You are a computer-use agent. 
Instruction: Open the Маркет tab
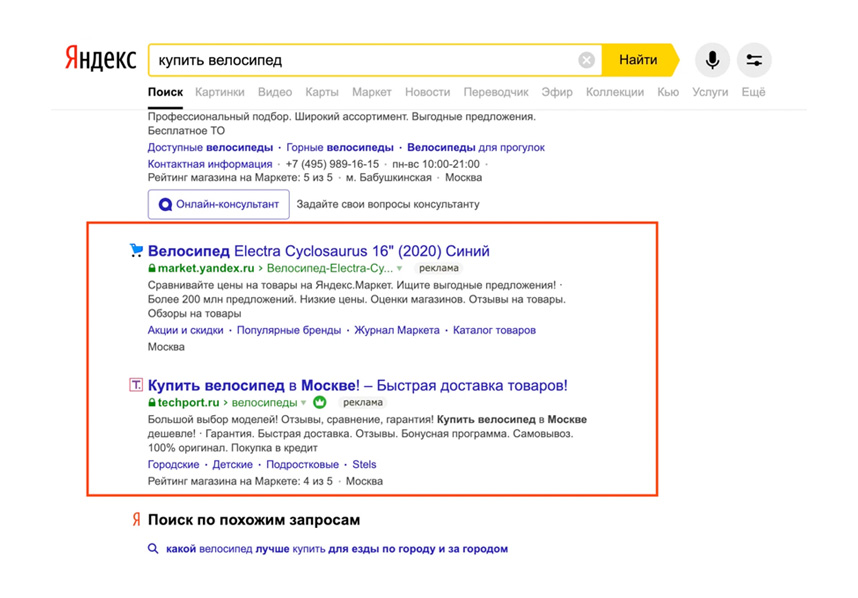[x=372, y=92]
